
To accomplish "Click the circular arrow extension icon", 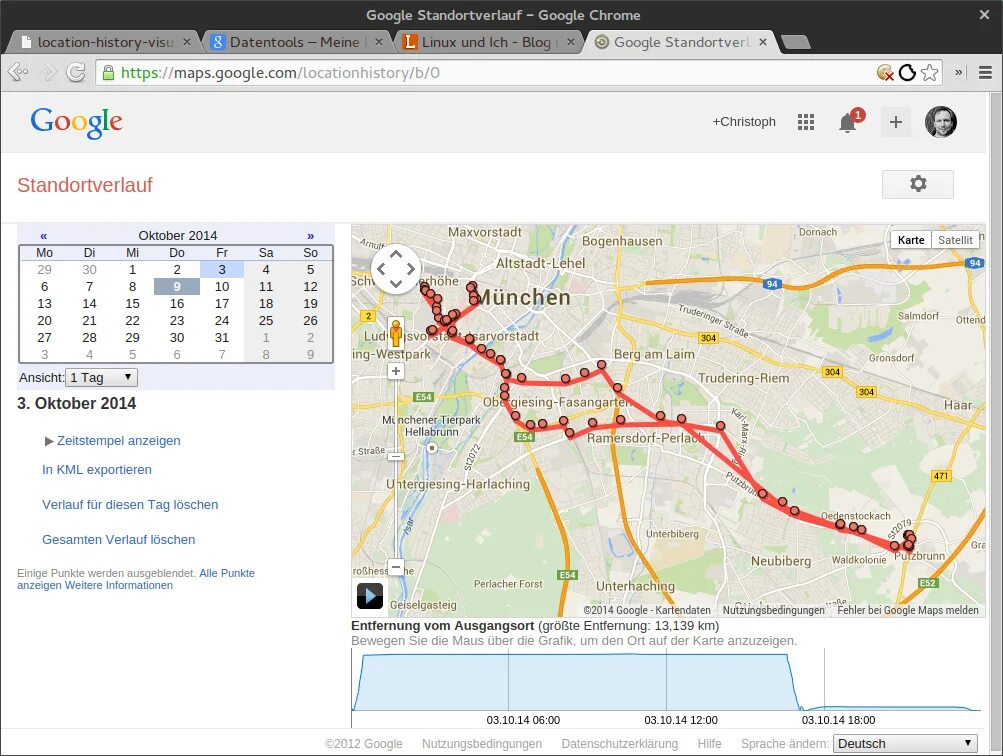I will point(907,72).
